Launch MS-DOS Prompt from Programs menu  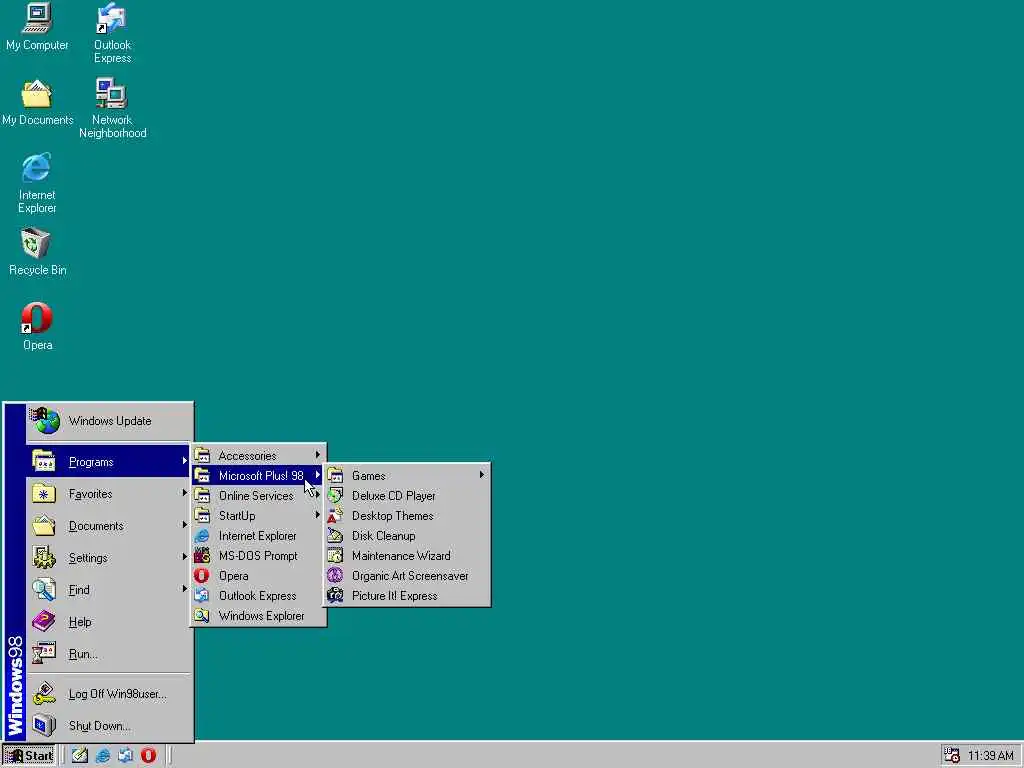tap(259, 556)
